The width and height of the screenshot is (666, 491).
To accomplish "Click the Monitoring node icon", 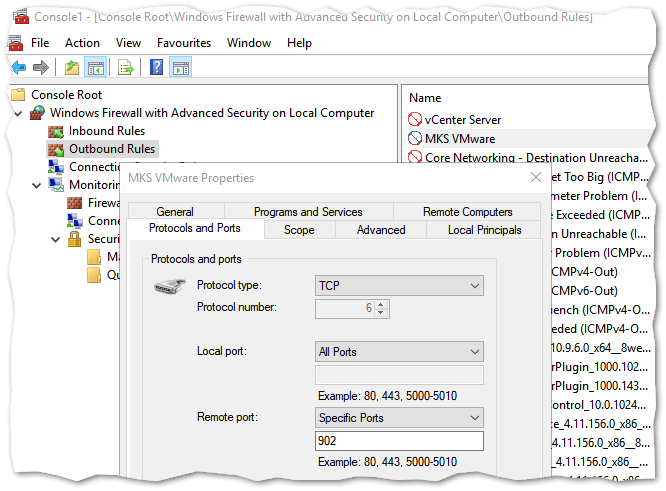I will pos(56,185).
